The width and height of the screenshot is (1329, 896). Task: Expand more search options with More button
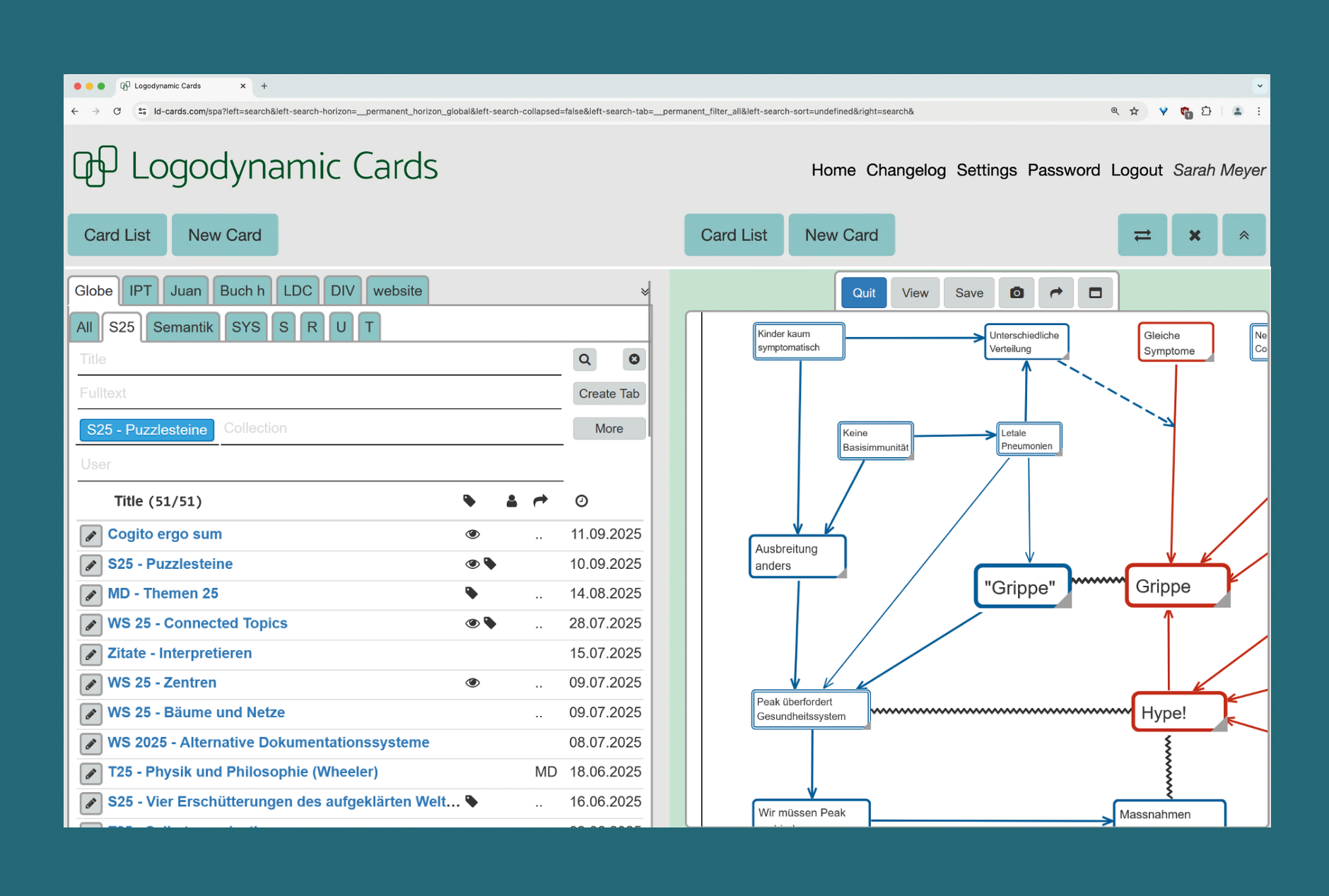coord(609,429)
